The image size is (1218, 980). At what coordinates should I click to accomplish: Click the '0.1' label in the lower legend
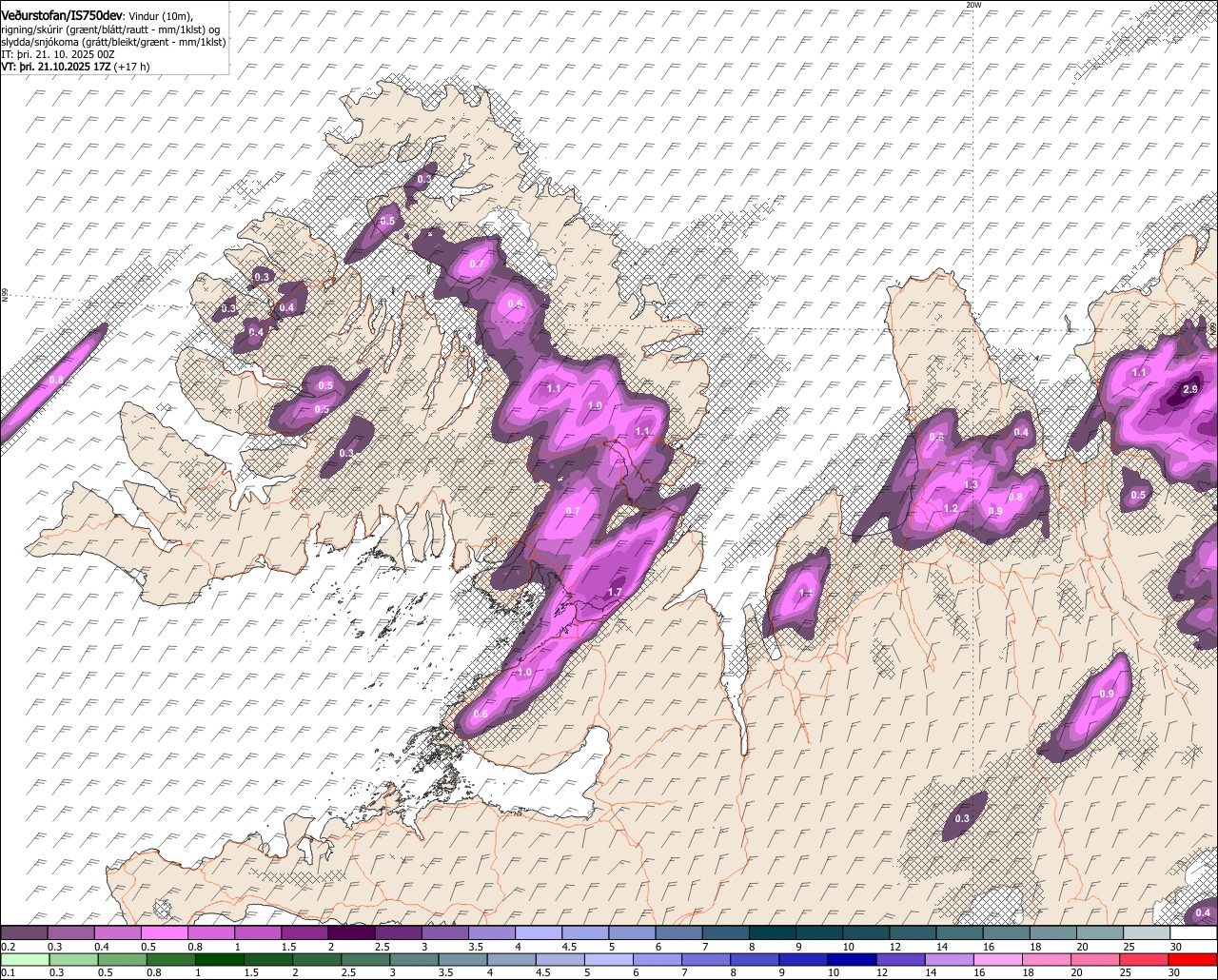point(8,973)
